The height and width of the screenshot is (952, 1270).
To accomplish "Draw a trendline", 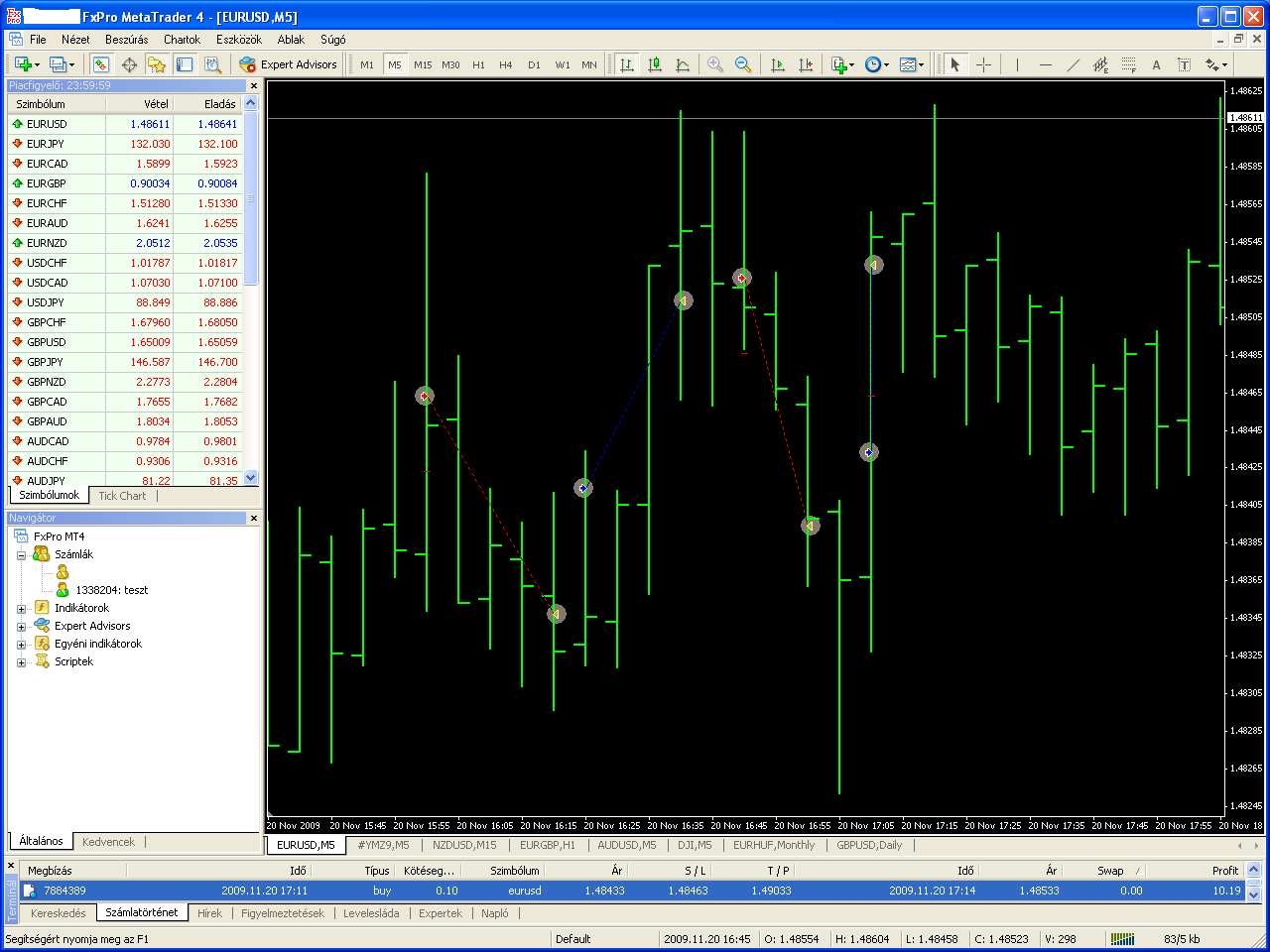I will (x=1073, y=64).
